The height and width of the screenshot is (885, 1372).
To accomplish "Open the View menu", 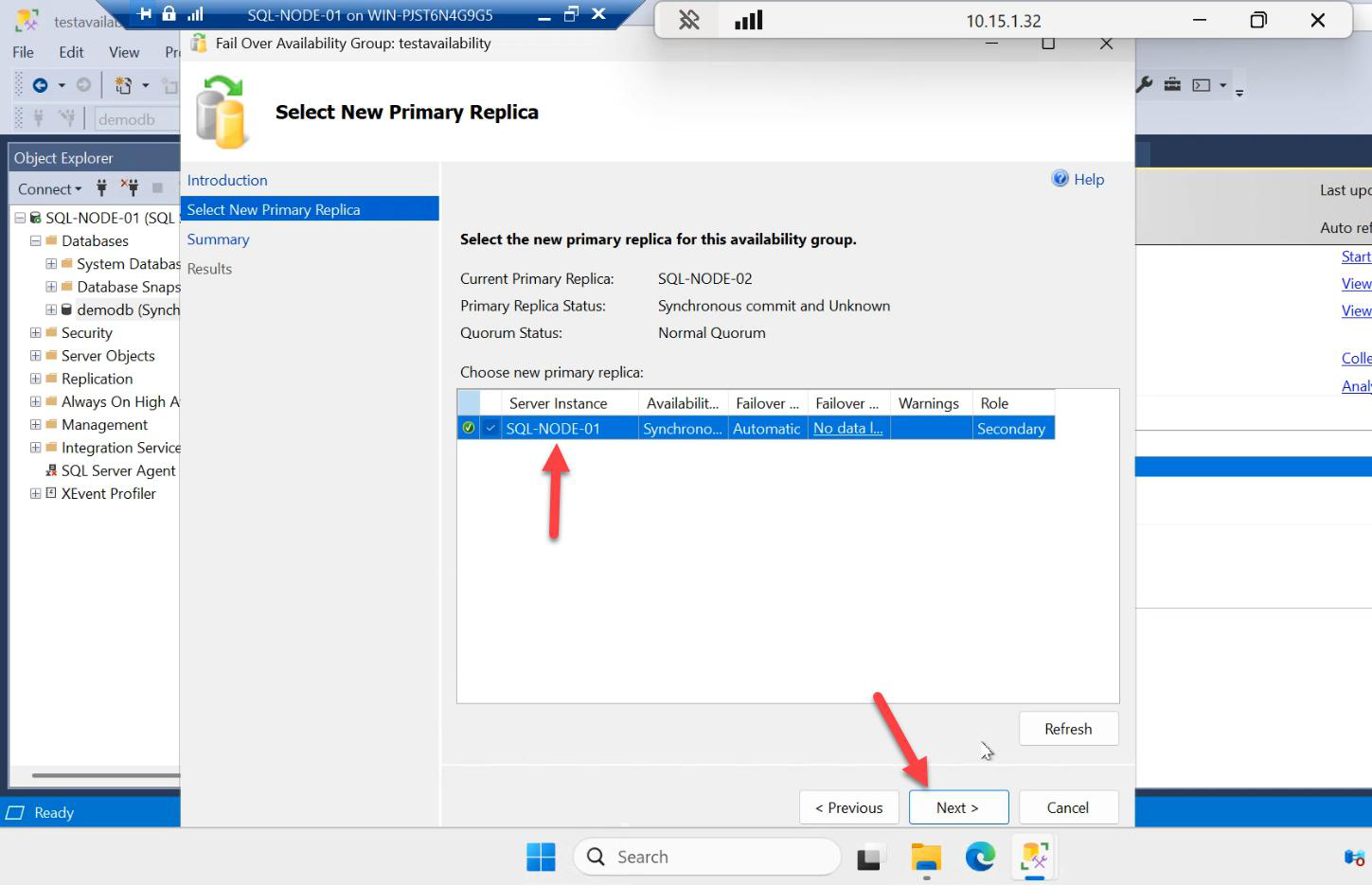I will point(123,52).
